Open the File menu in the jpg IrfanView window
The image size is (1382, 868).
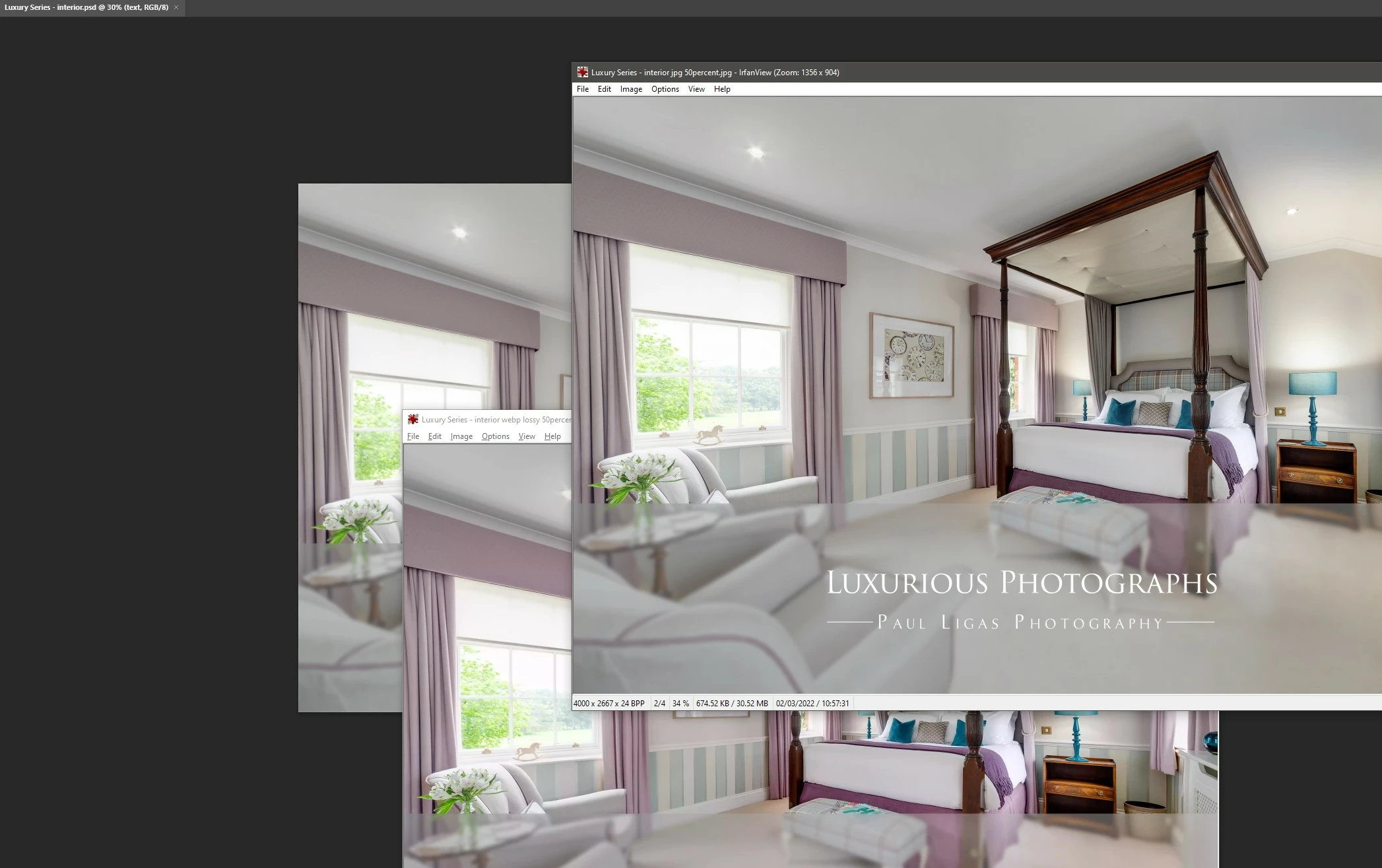[582, 89]
